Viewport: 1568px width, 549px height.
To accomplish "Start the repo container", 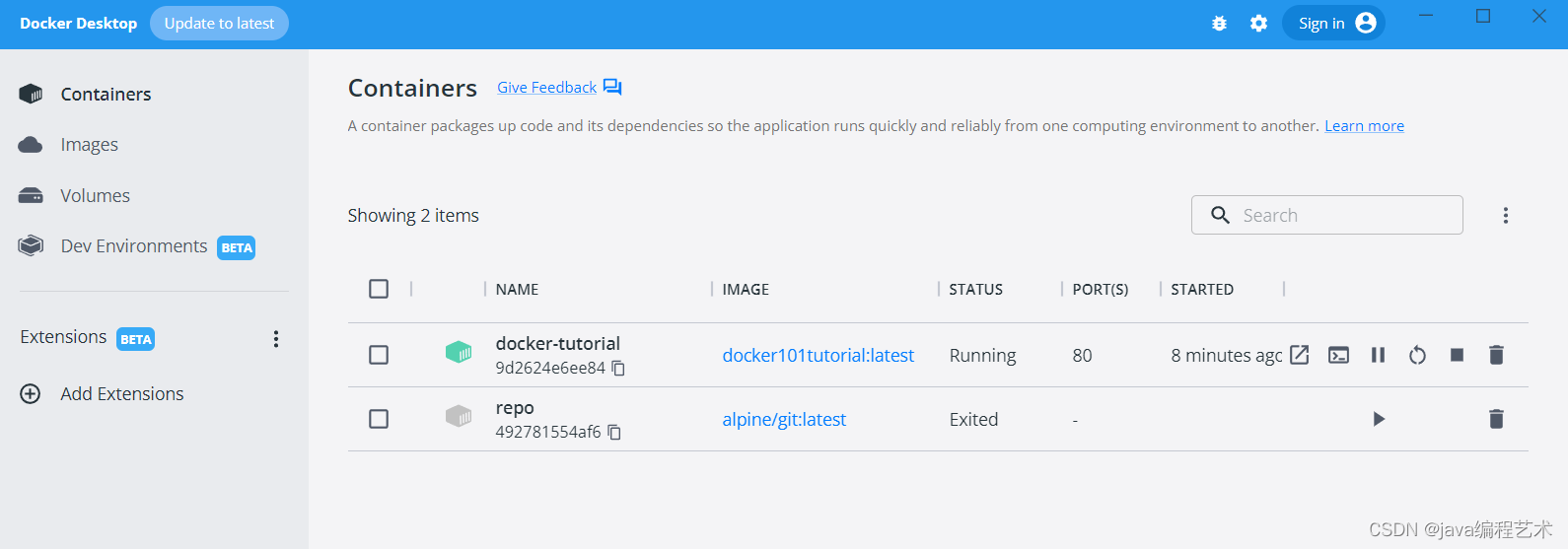I will click(1379, 419).
